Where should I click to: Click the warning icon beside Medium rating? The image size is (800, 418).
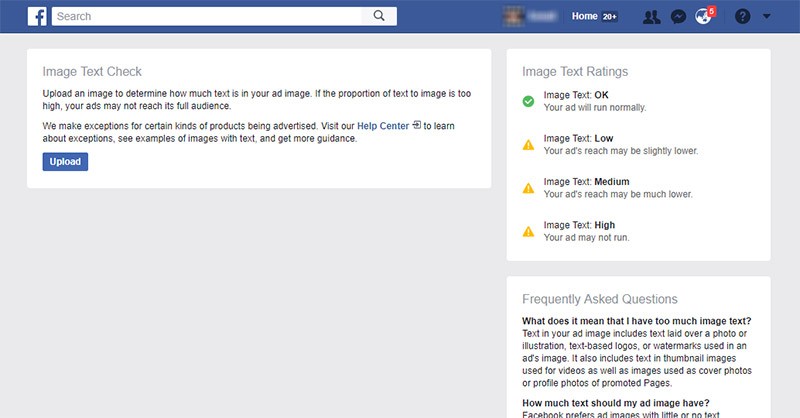(x=529, y=188)
